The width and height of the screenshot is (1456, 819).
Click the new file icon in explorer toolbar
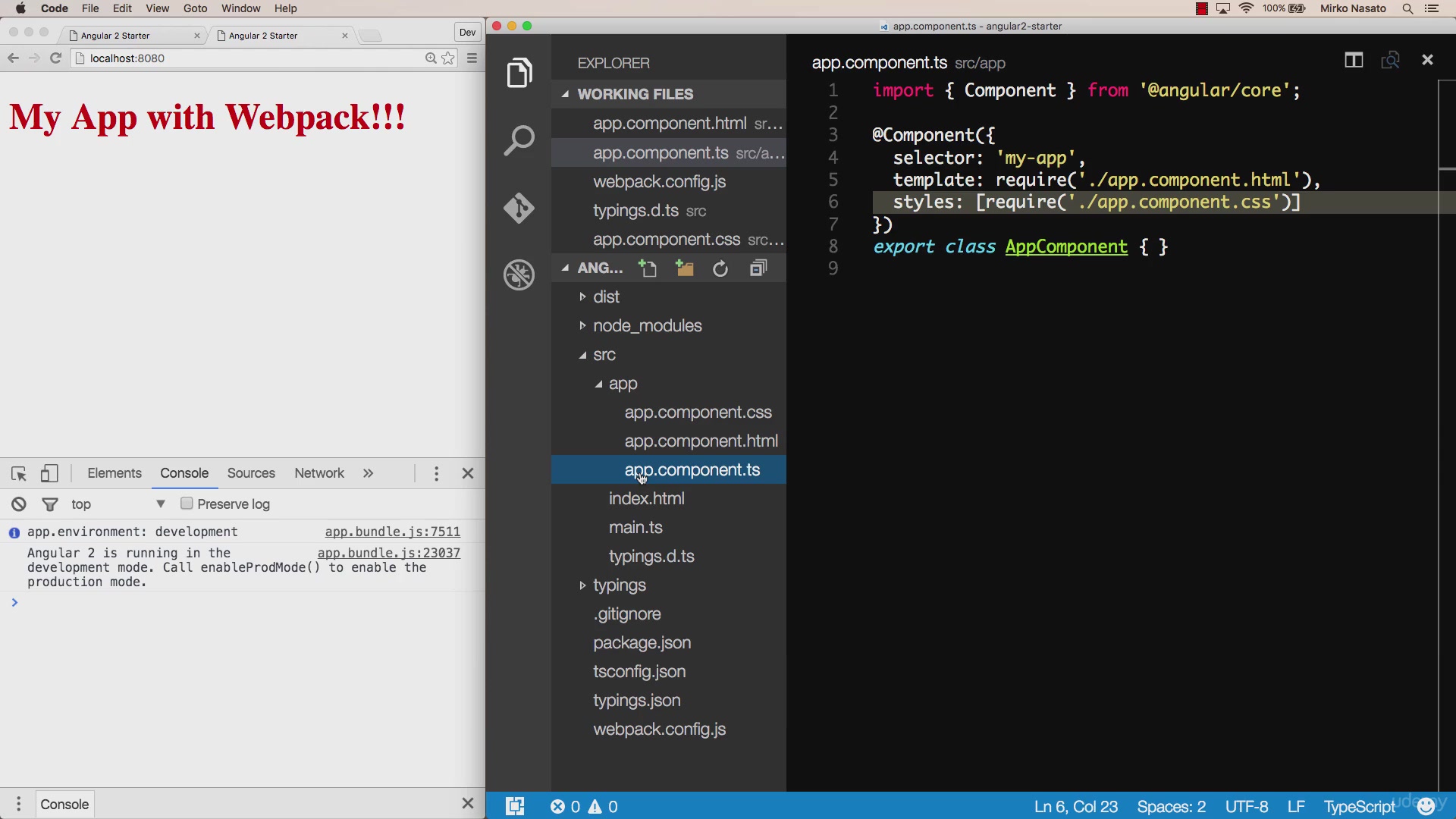tap(647, 268)
